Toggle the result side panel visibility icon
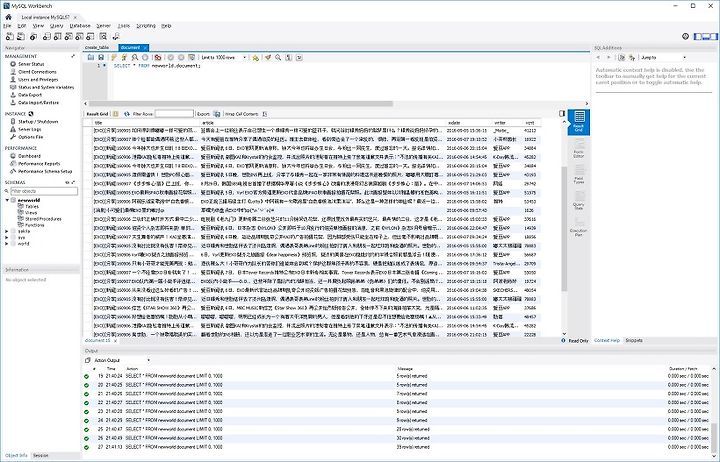The width and height of the screenshot is (720, 462). pos(562,113)
